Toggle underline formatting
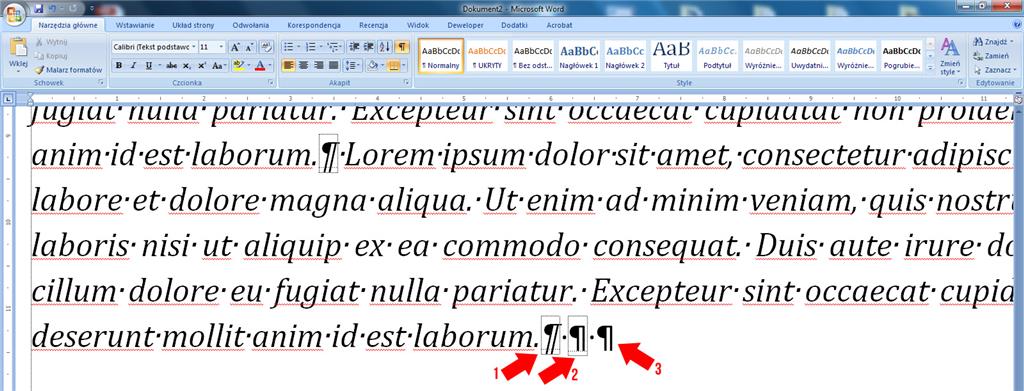This screenshot has height=391, width=1024. coord(149,66)
